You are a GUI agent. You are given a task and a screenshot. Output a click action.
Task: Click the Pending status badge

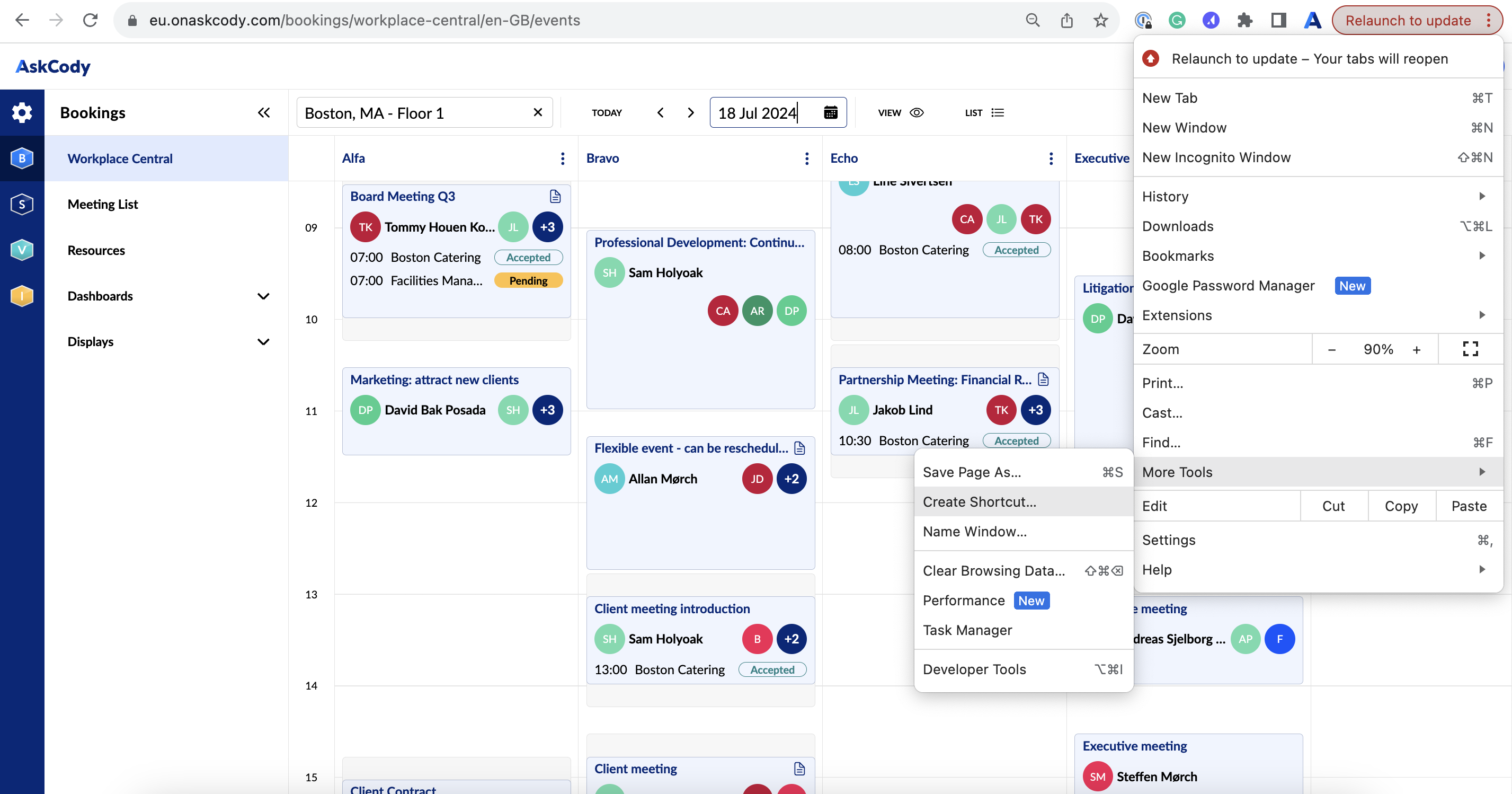coord(528,280)
